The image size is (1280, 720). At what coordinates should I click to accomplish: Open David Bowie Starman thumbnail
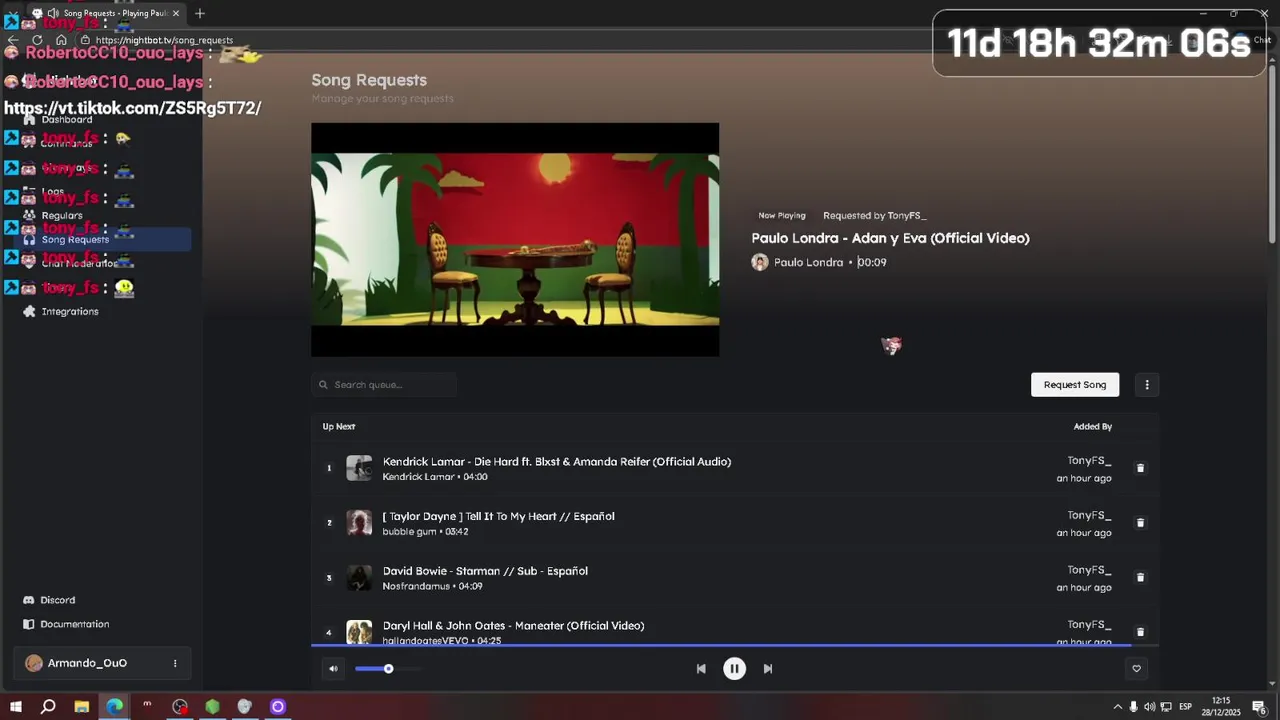(x=359, y=577)
